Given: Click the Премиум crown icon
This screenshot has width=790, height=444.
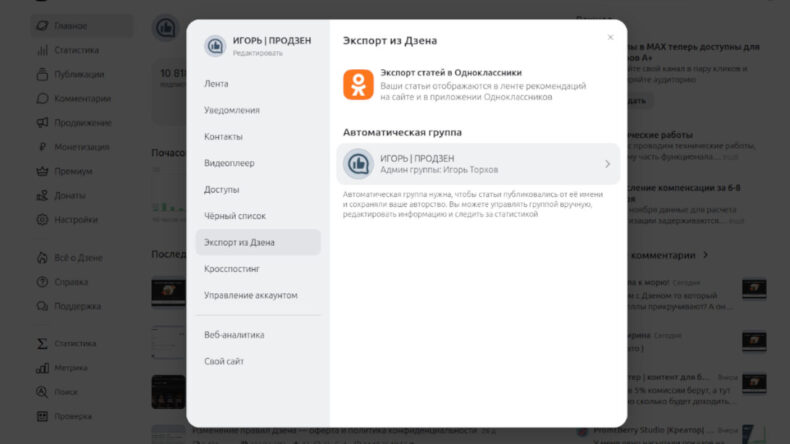Looking at the screenshot, I should coord(42,171).
